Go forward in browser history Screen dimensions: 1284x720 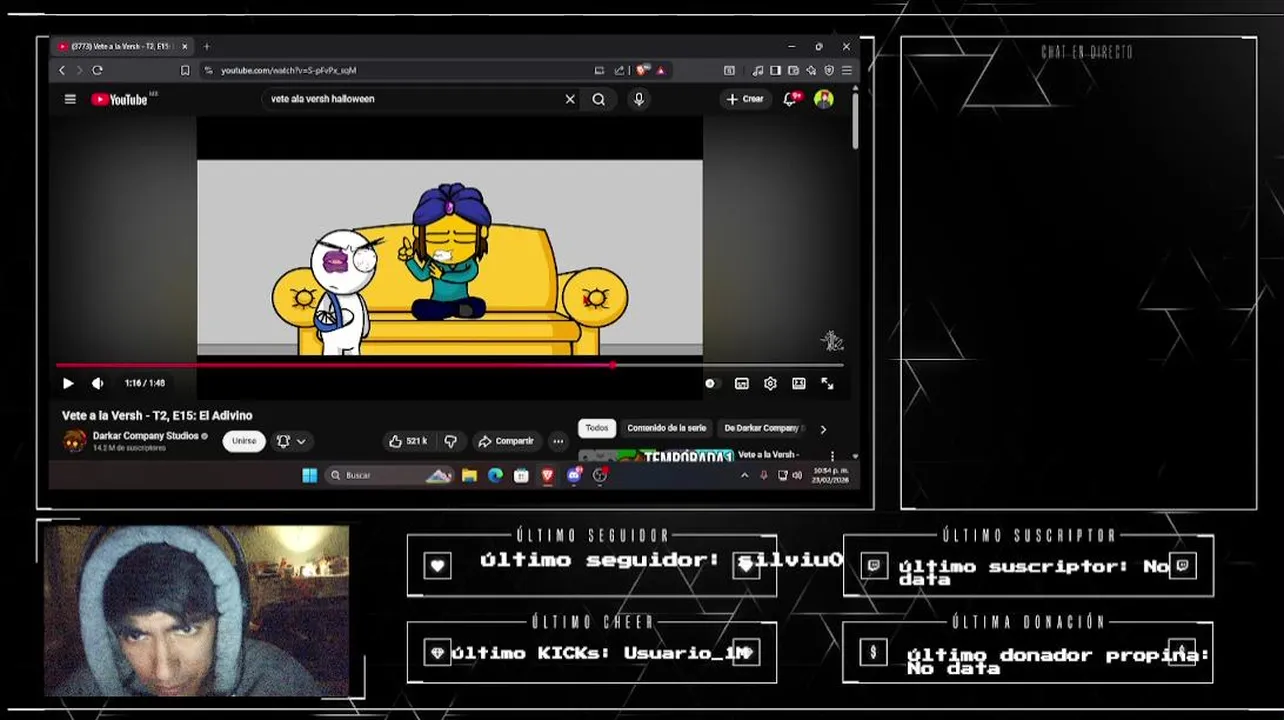coord(79,70)
